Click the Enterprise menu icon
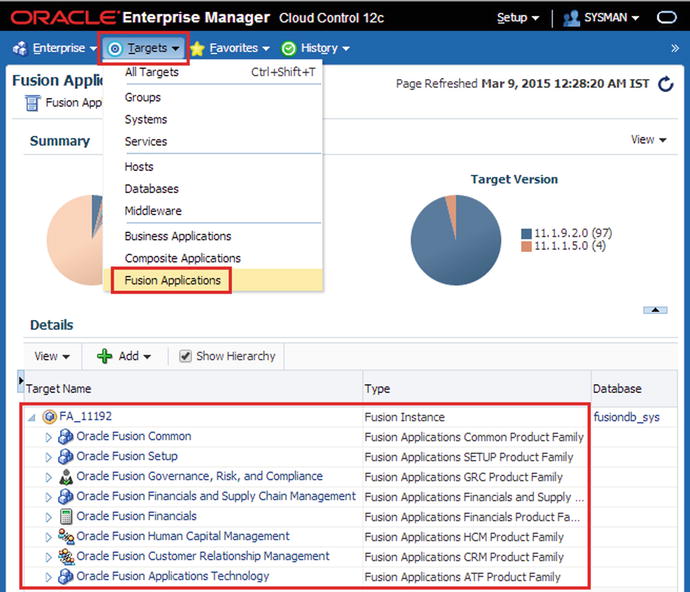 [x=20, y=48]
